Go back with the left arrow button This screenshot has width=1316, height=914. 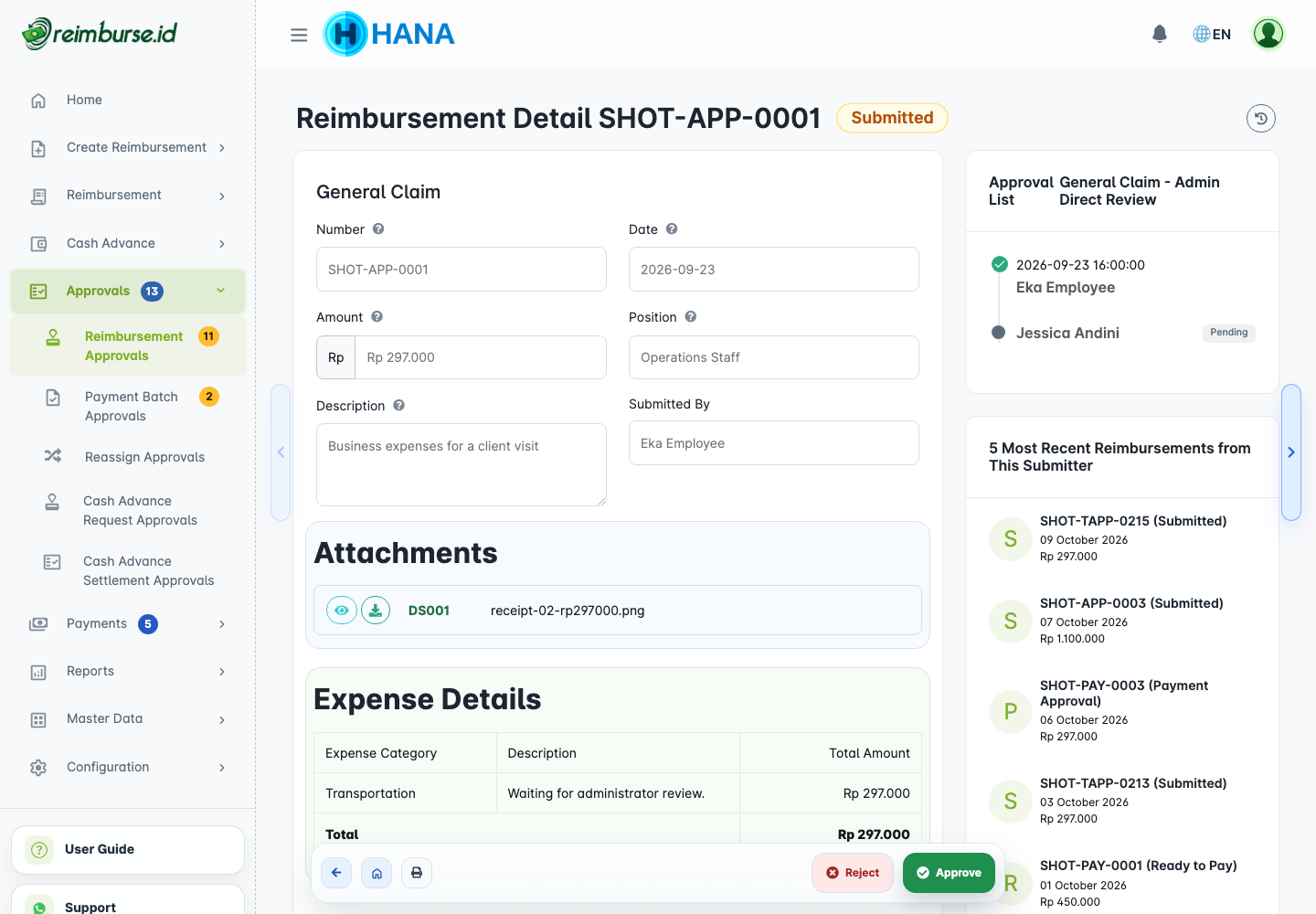[x=336, y=872]
